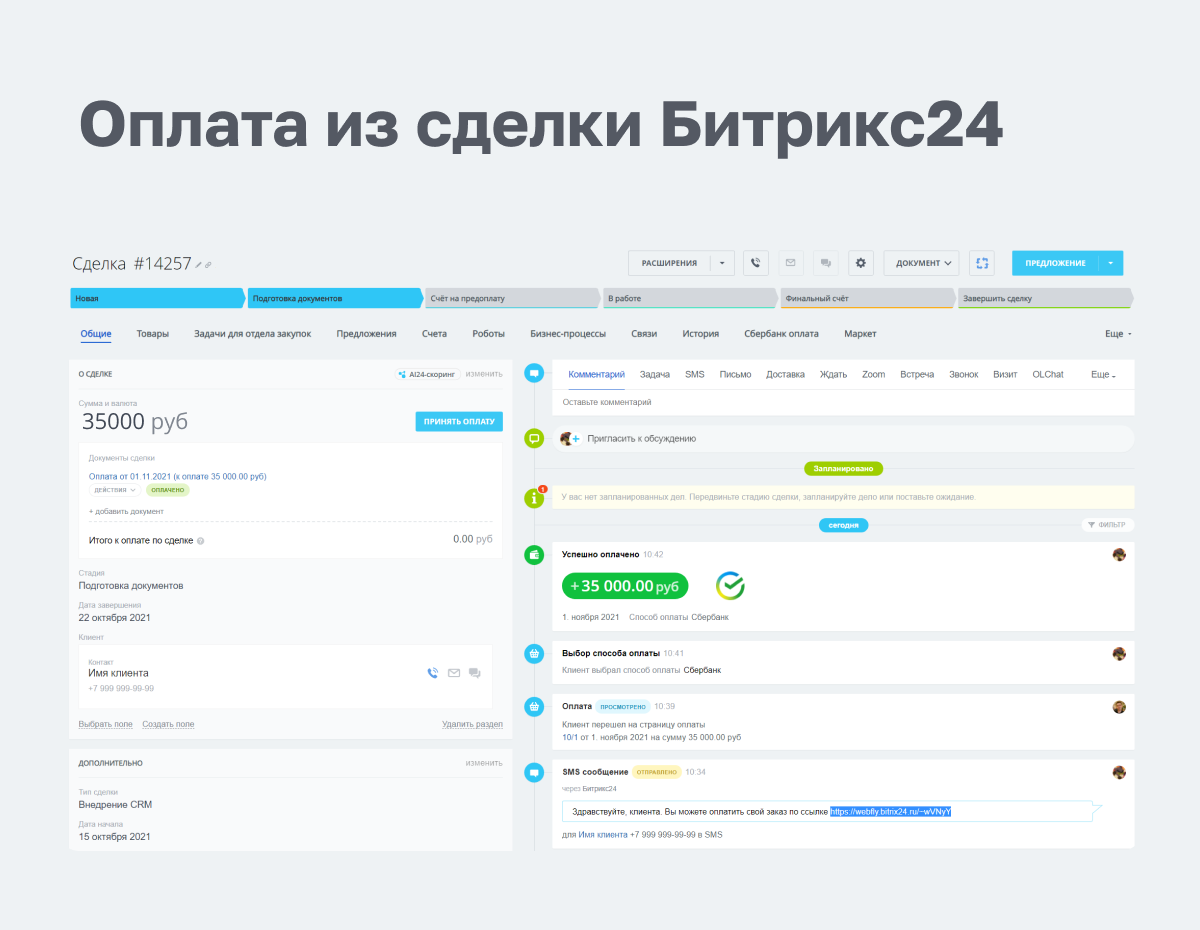
Task: Open the Документ dropdown
Action: point(921,263)
